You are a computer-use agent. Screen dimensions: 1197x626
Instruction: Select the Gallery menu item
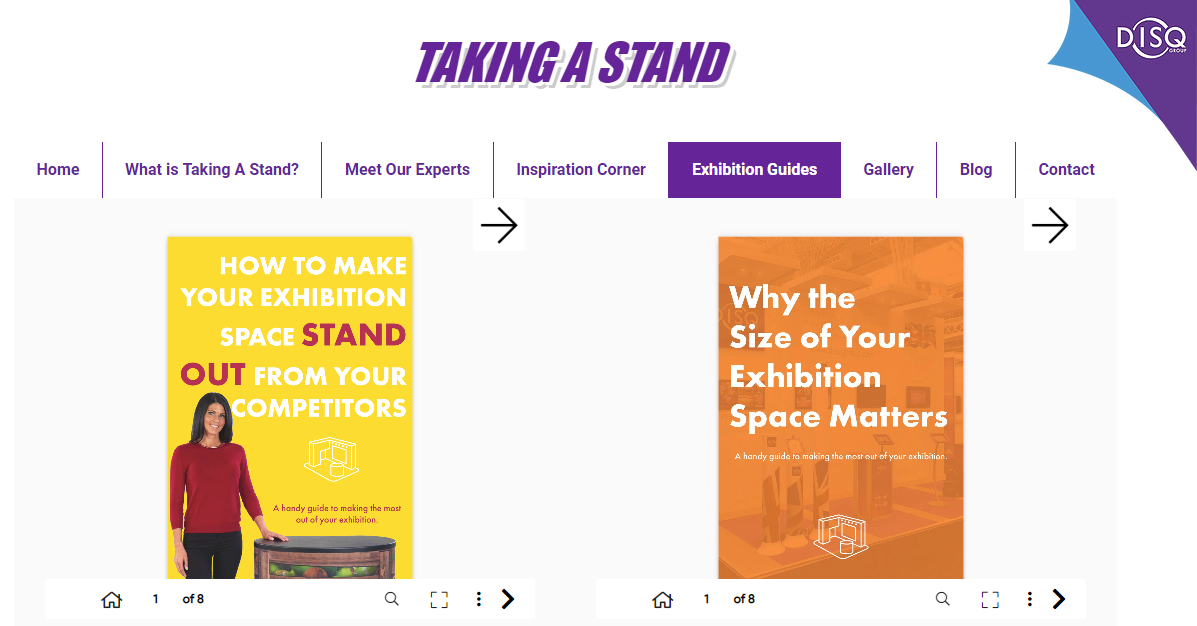tap(888, 170)
